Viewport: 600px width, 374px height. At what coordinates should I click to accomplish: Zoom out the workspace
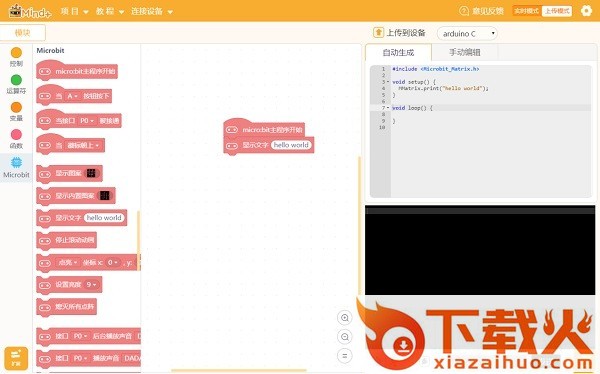click(344, 337)
